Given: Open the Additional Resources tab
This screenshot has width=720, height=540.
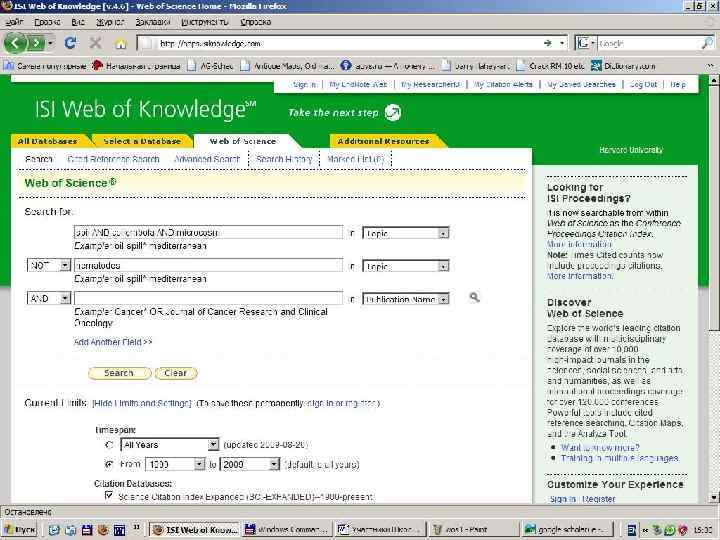Looking at the screenshot, I should 383,141.
